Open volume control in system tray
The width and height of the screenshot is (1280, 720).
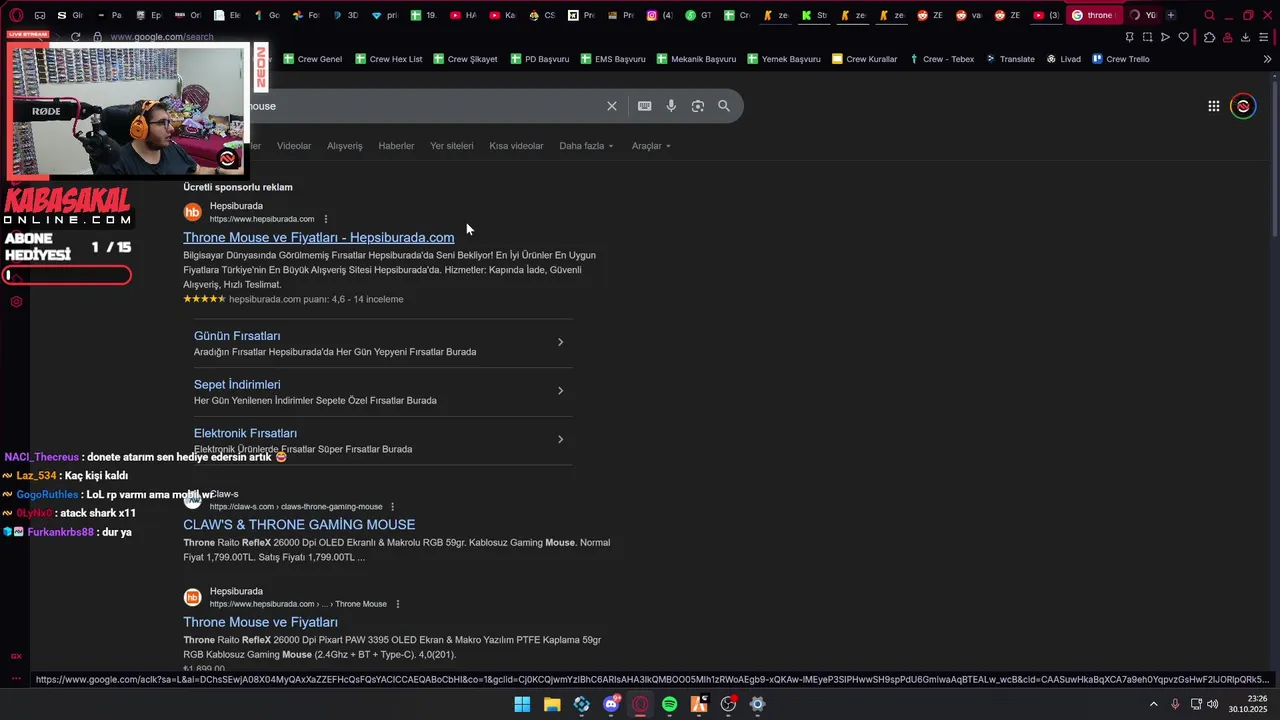point(1212,704)
